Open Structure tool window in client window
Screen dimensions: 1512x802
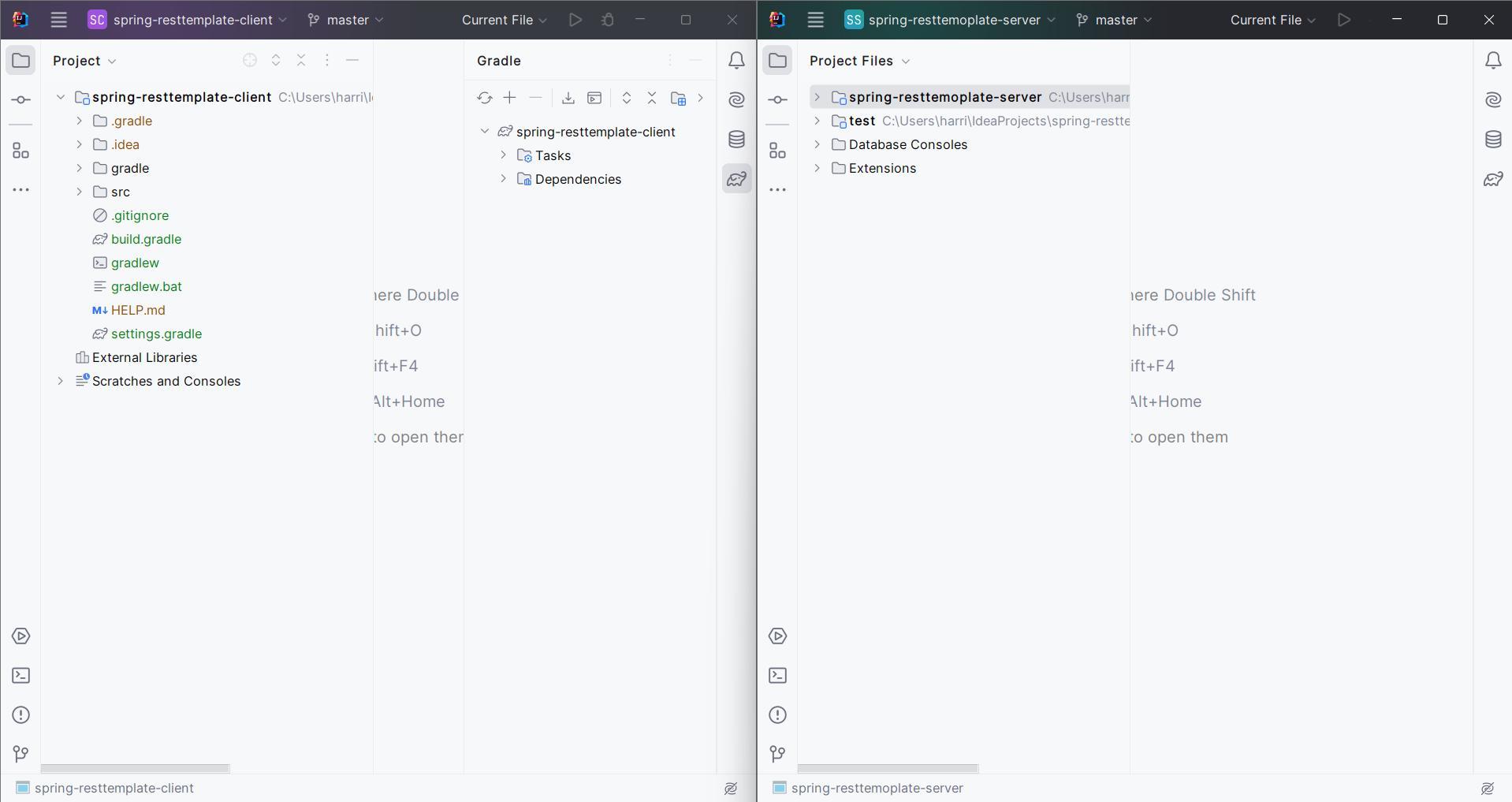[21, 151]
